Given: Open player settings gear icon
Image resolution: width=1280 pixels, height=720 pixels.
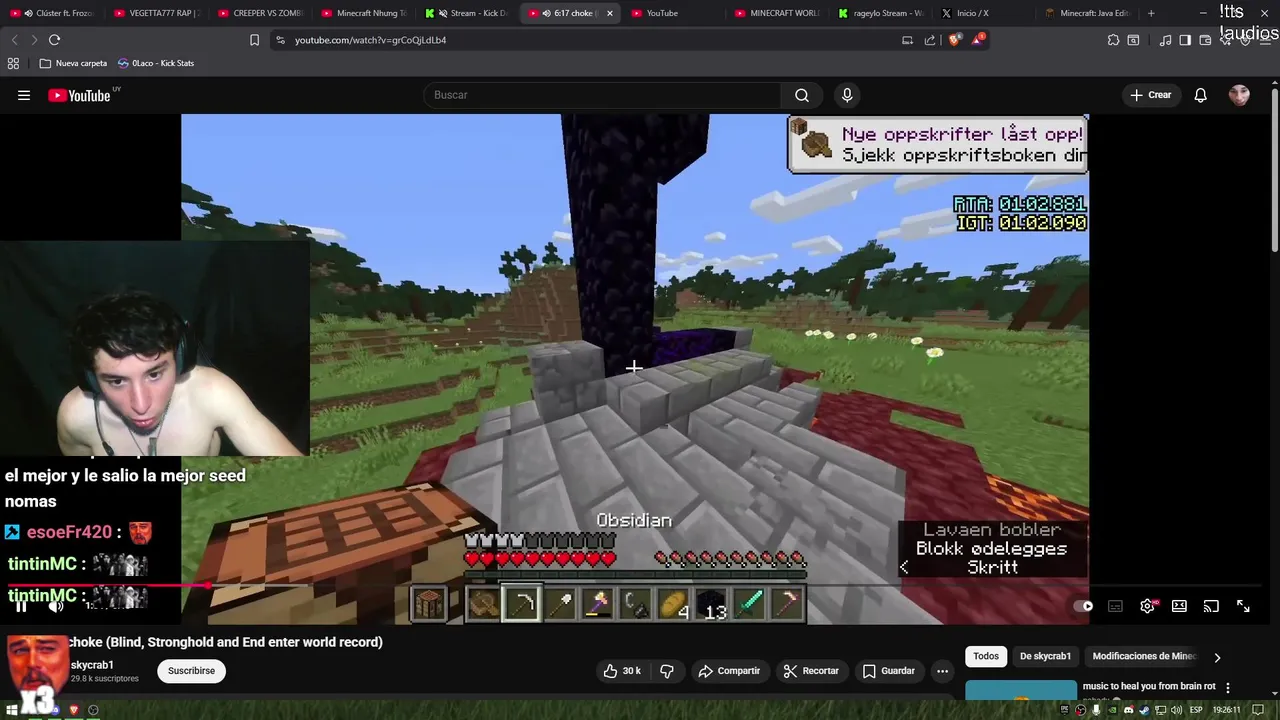Looking at the screenshot, I should tap(1147, 606).
